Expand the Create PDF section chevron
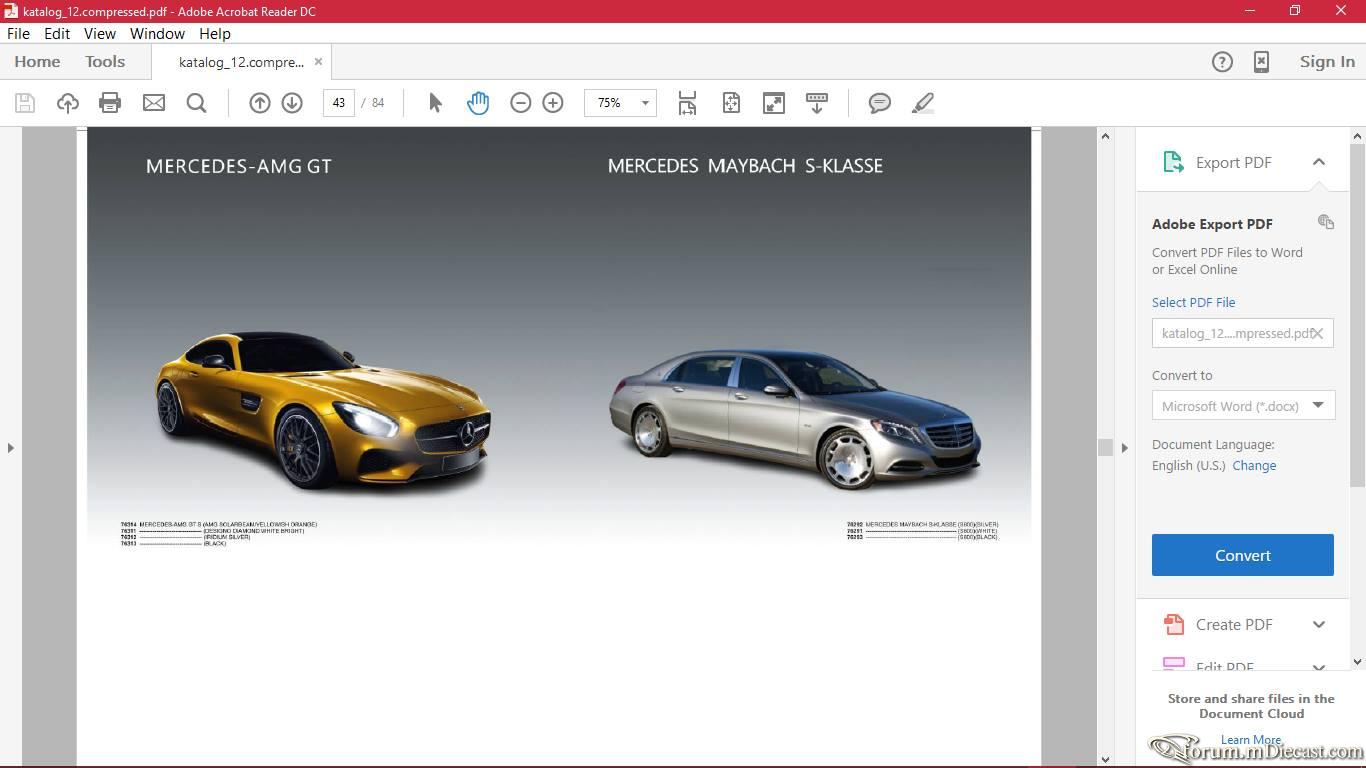The width and height of the screenshot is (1366, 768). pyautogui.click(x=1319, y=625)
